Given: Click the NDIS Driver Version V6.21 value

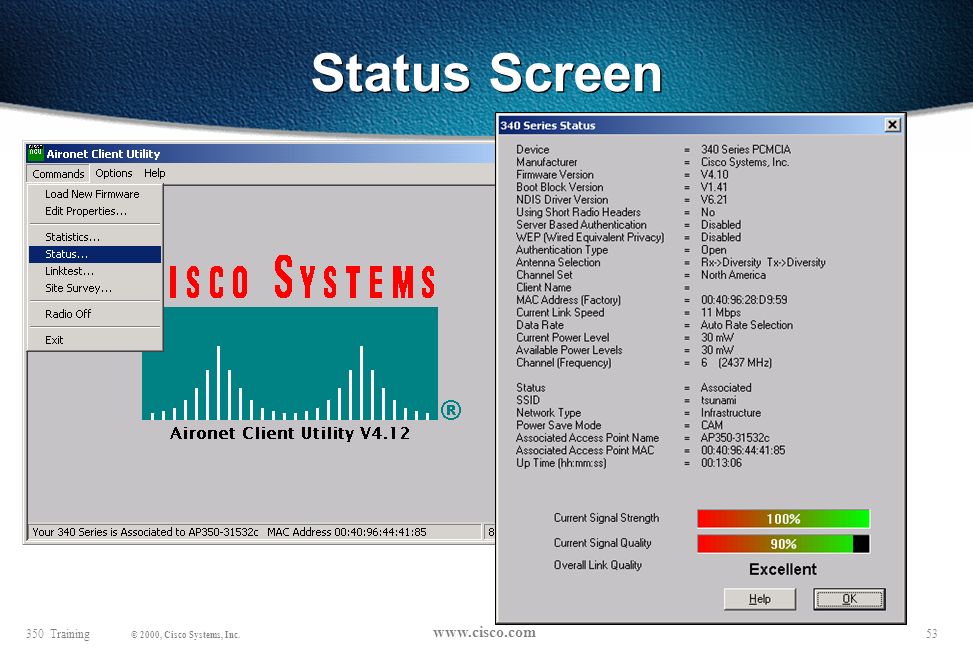Looking at the screenshot, I should coord(714,200).
